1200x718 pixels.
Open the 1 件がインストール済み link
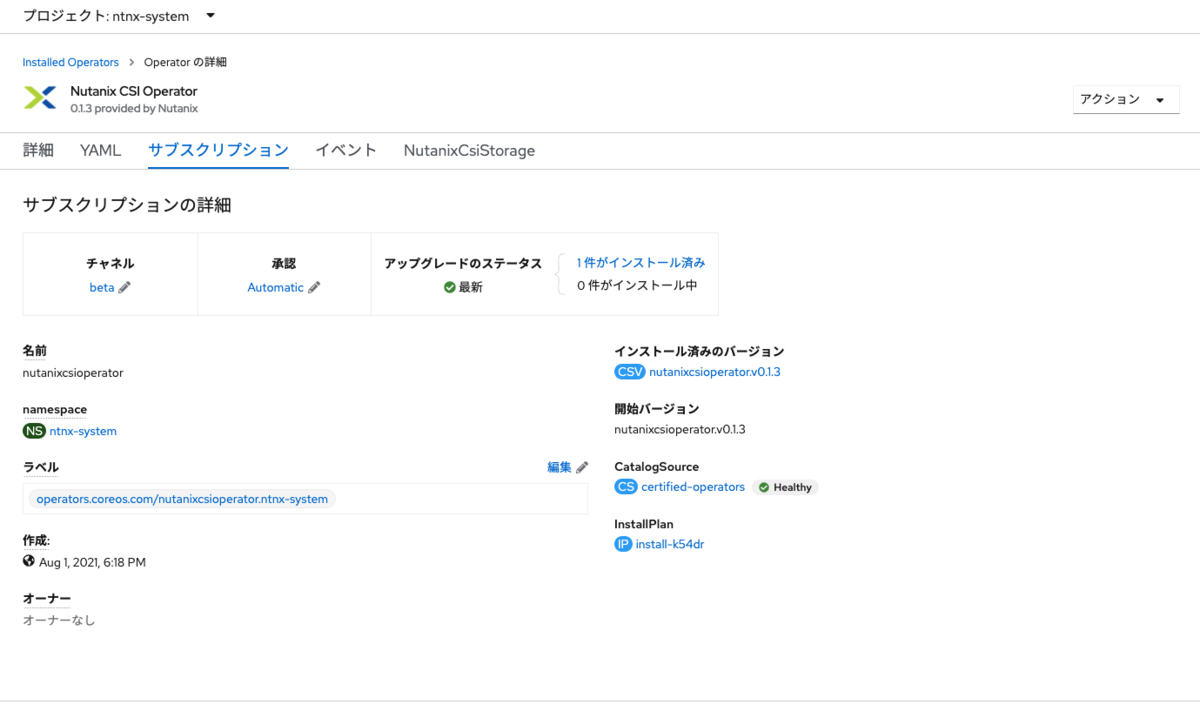641,263
